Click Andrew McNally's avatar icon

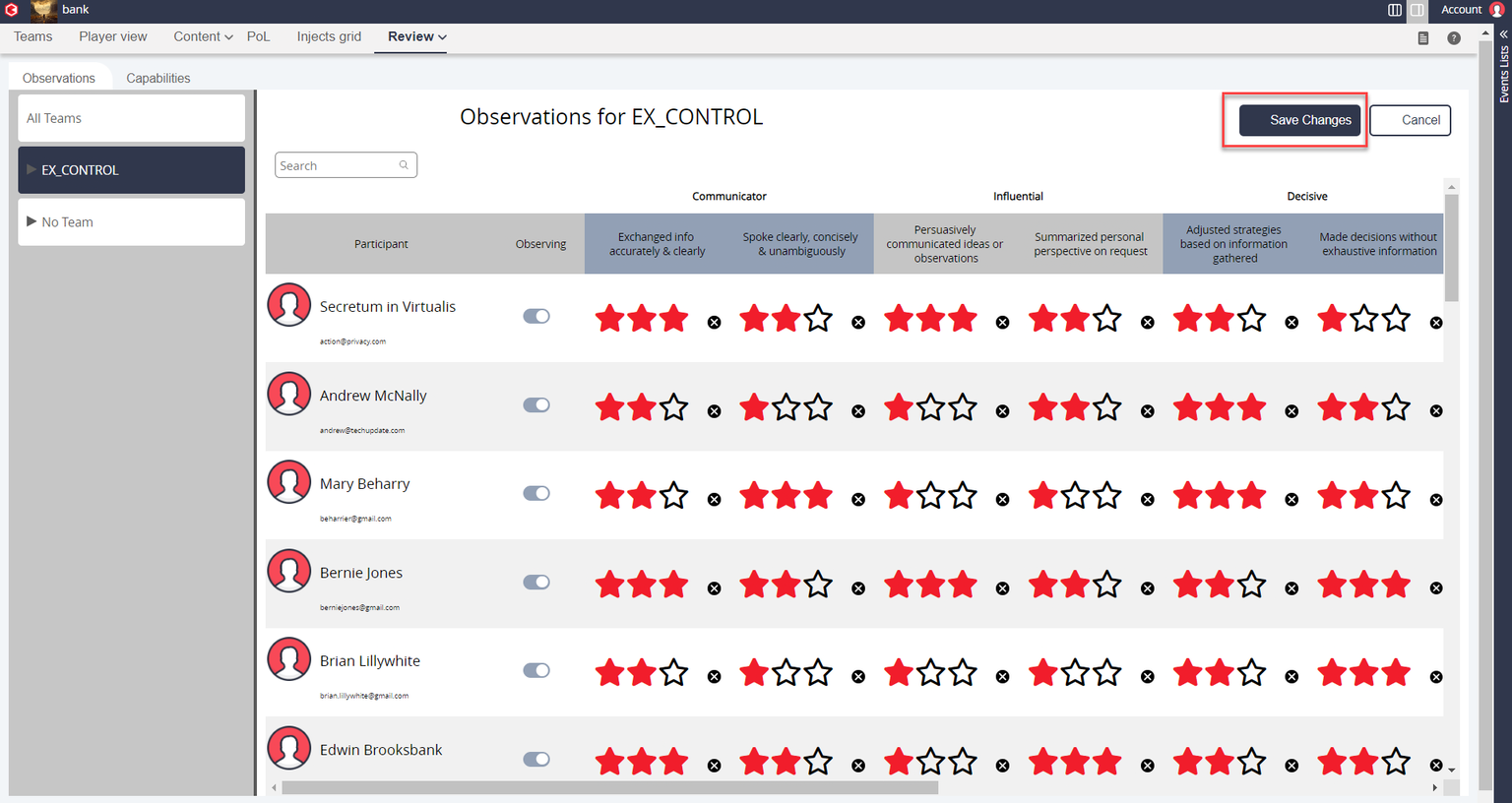(x=289, y=395)
